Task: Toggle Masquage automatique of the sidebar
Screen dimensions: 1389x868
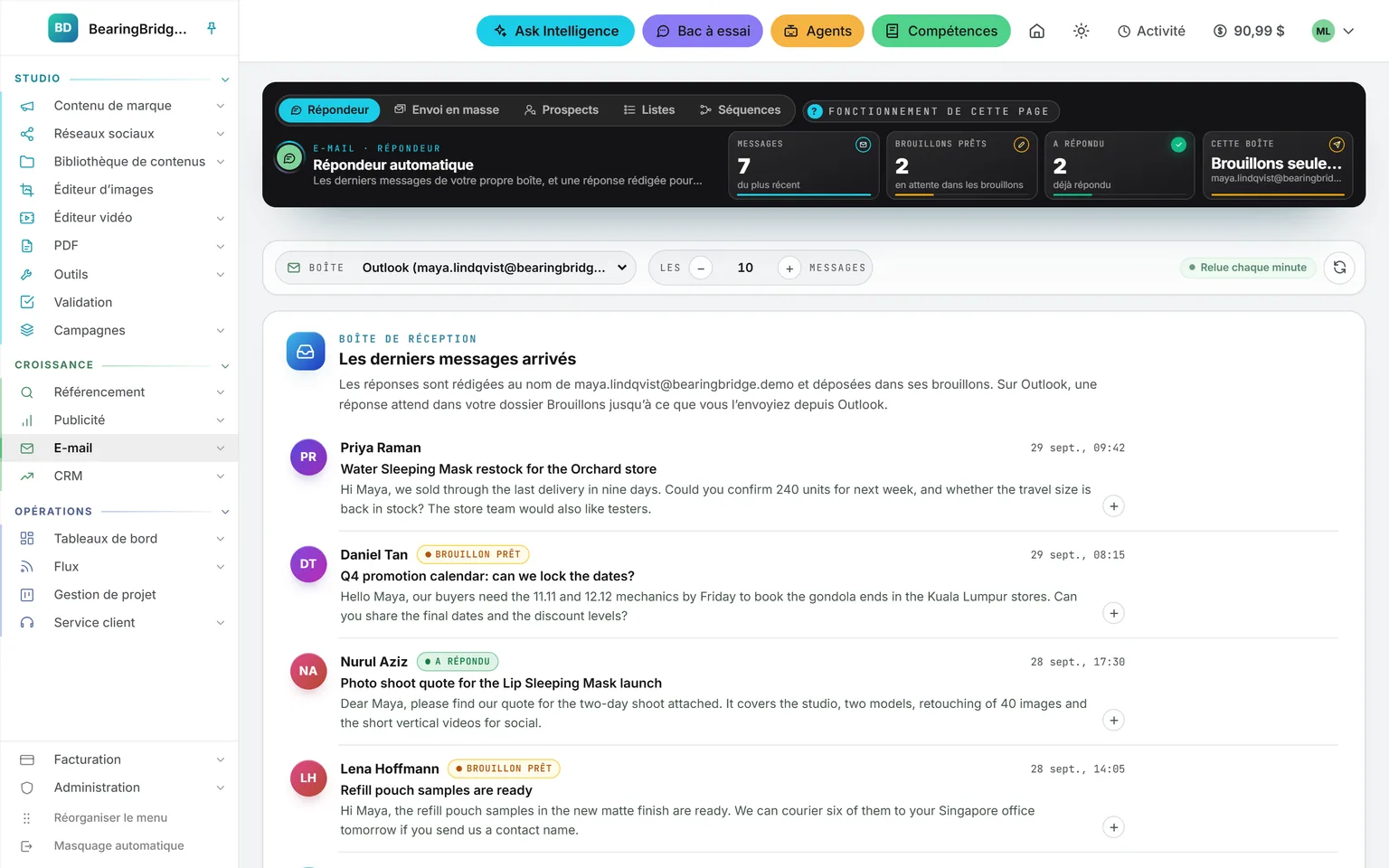Action: click(118, 845)
